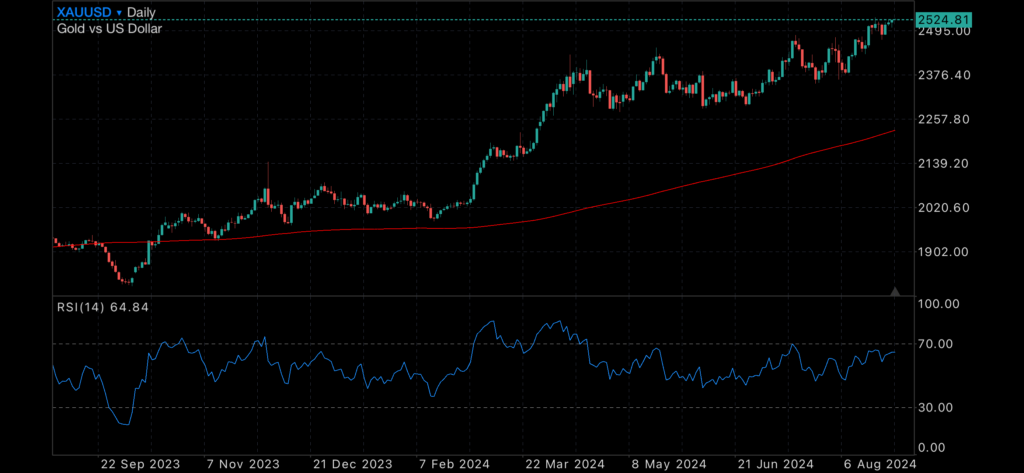This screenshot has width=1024, height=473.
Task: Click the 2257.80 price axis label
Action: coord(944,120)
